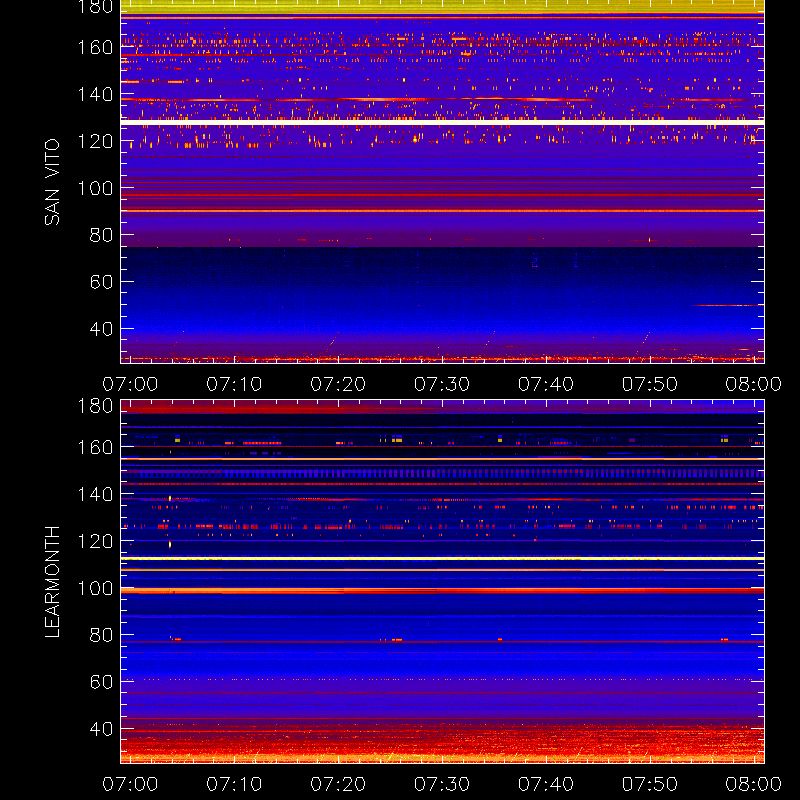Image resolution: width=800 pixels, height=800 pixels.
Task: Click 07:50 time label under Learmonth plot
Action: (x=649, y=784)
